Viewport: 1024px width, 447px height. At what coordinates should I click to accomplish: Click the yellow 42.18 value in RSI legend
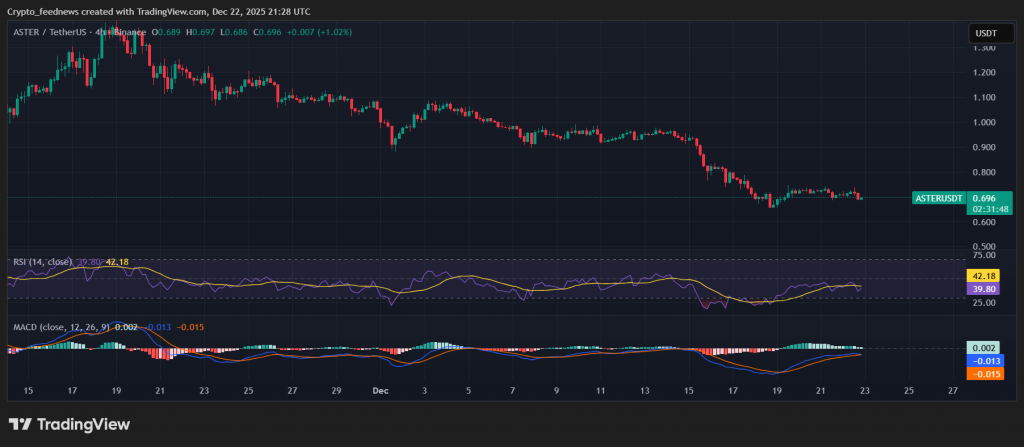[117, 262]
